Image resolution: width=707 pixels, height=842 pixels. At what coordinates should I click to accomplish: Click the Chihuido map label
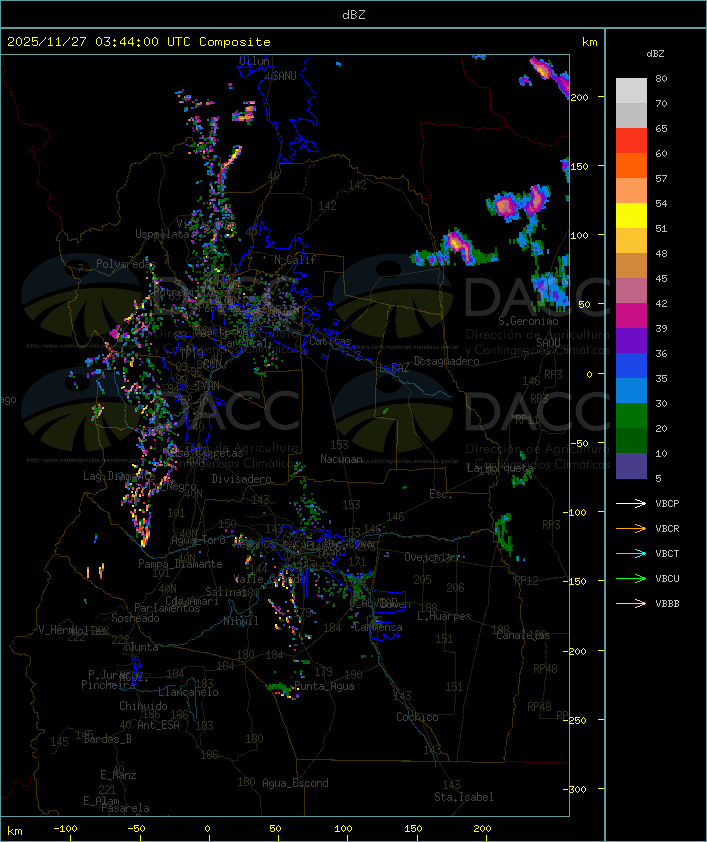[x=143, y=706]
